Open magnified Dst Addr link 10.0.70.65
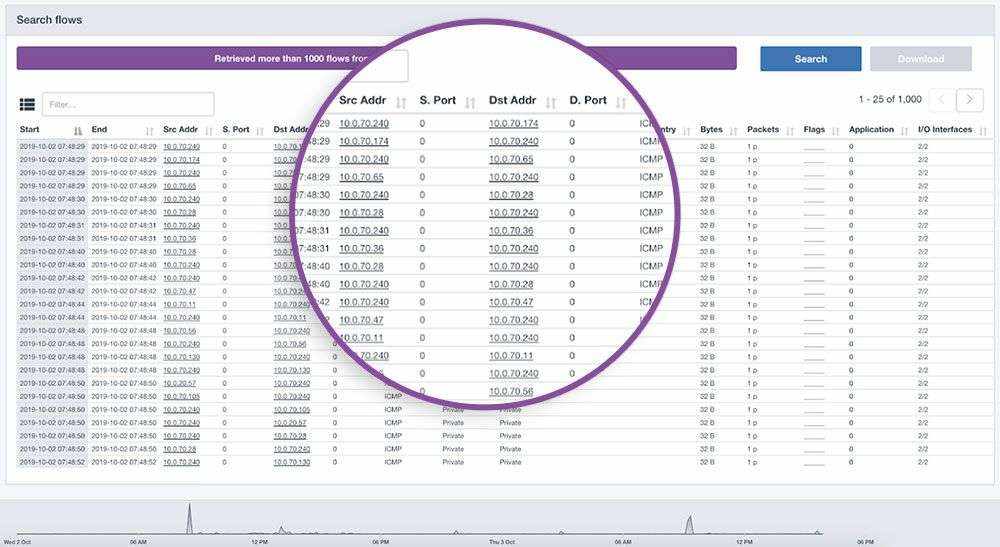 (x=511, y=159)
